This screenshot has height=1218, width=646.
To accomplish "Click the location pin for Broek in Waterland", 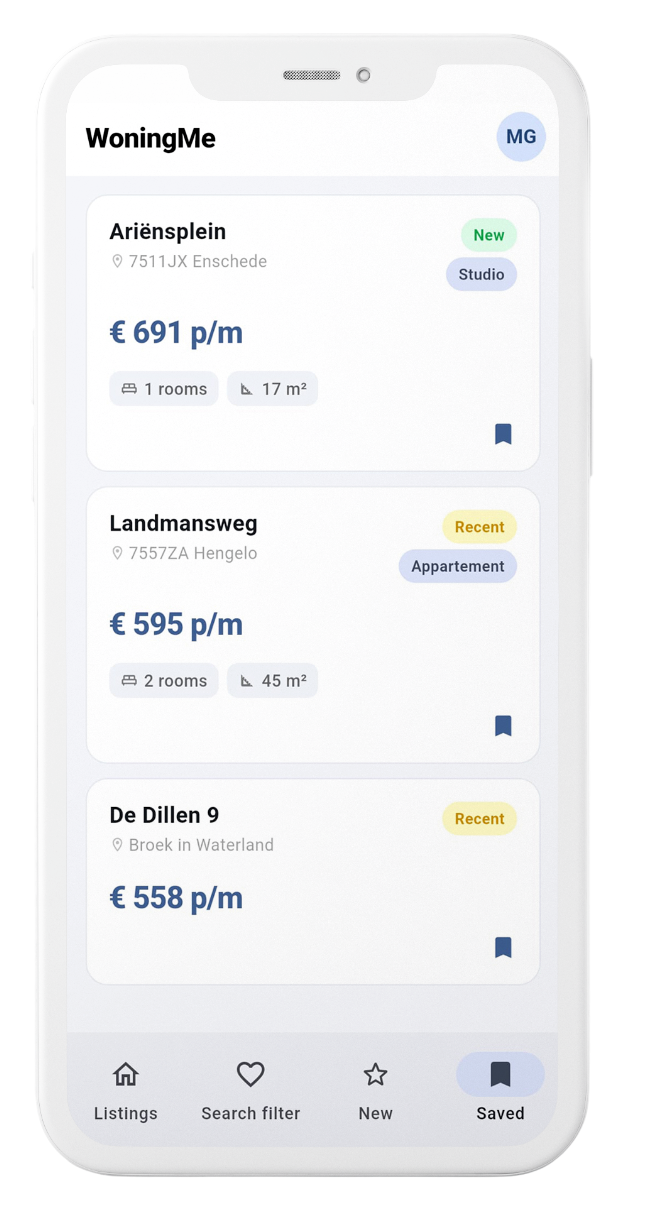I will pos(118,845).
